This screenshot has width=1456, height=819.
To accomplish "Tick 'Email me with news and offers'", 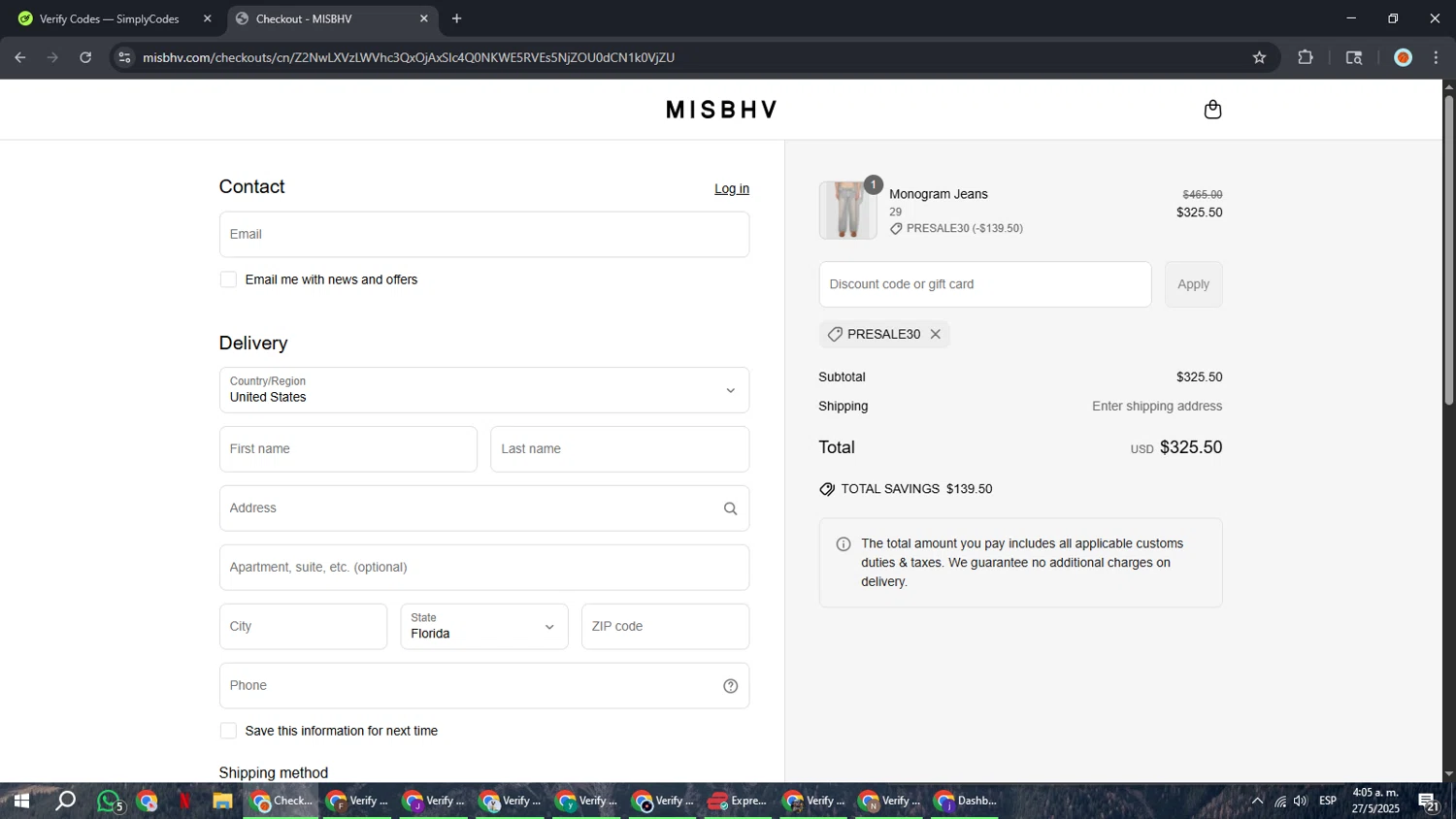I will [228, 279].
